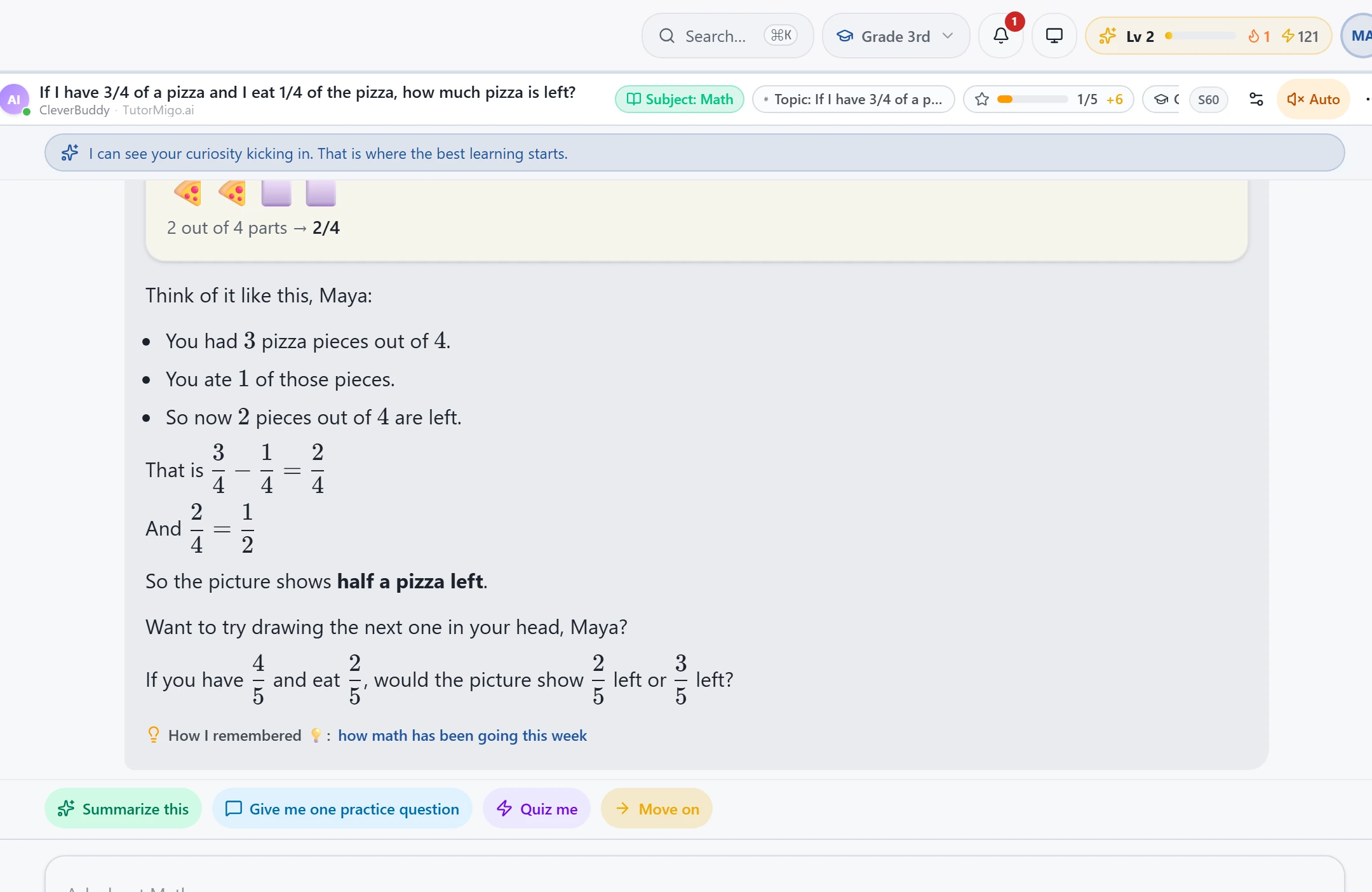Open the Grade 3rd dropdown
The image size is (1372, 892).
[896, 36]
